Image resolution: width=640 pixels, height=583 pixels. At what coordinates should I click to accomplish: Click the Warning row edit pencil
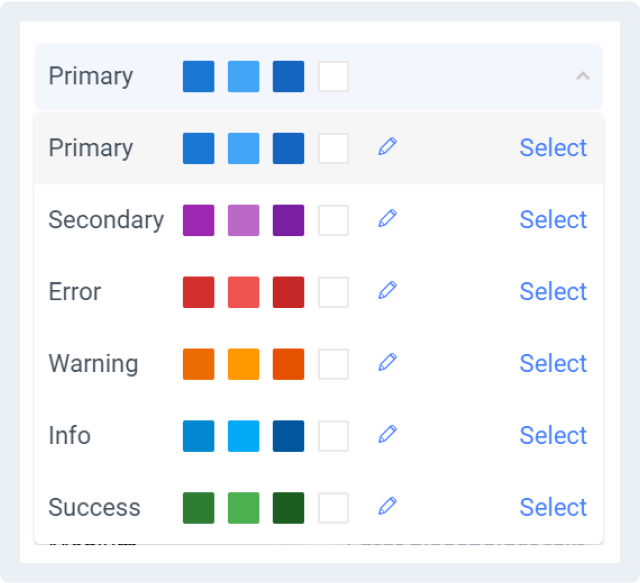pos(387,362)
